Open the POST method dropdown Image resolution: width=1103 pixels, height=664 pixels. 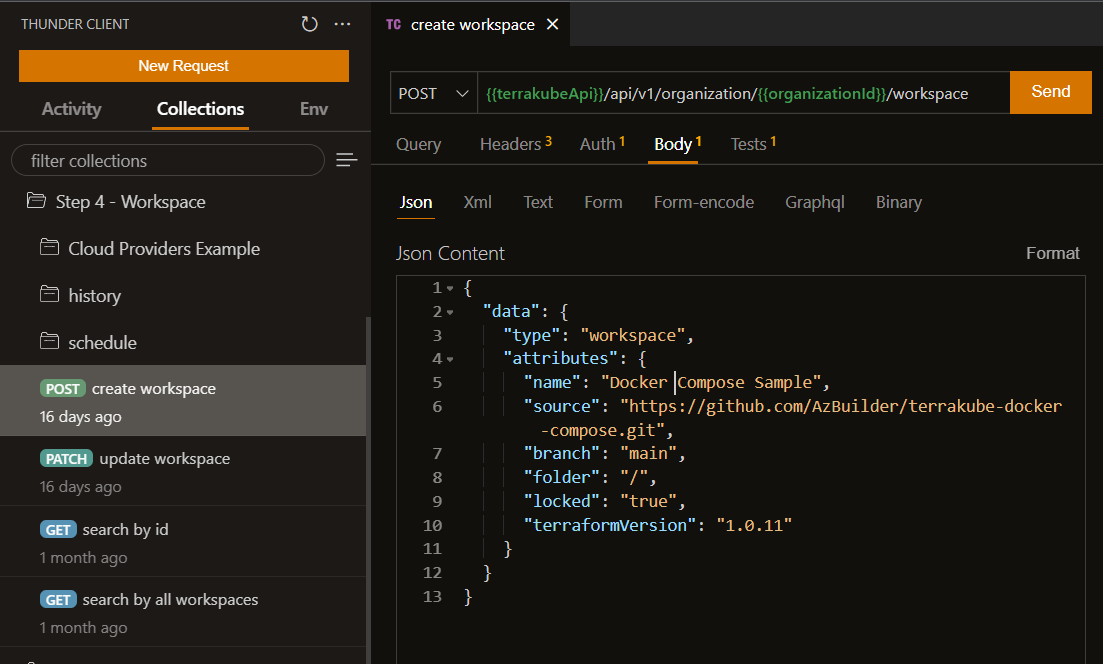(x=433, y=93)
